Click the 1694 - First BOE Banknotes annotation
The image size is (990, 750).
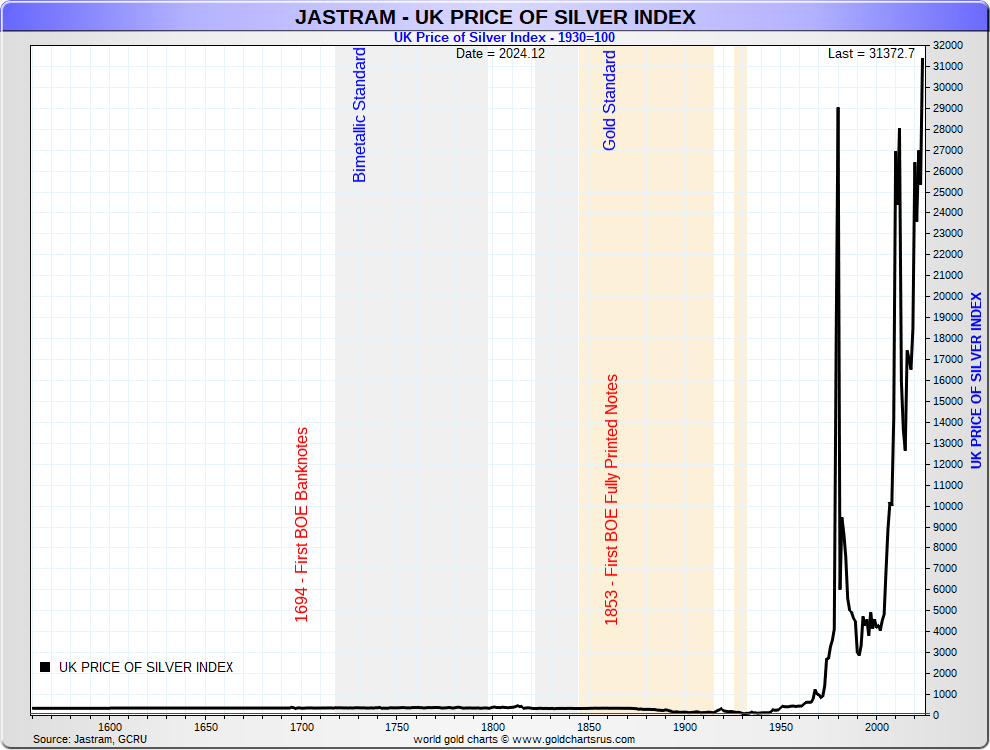(x=301, y=525)
